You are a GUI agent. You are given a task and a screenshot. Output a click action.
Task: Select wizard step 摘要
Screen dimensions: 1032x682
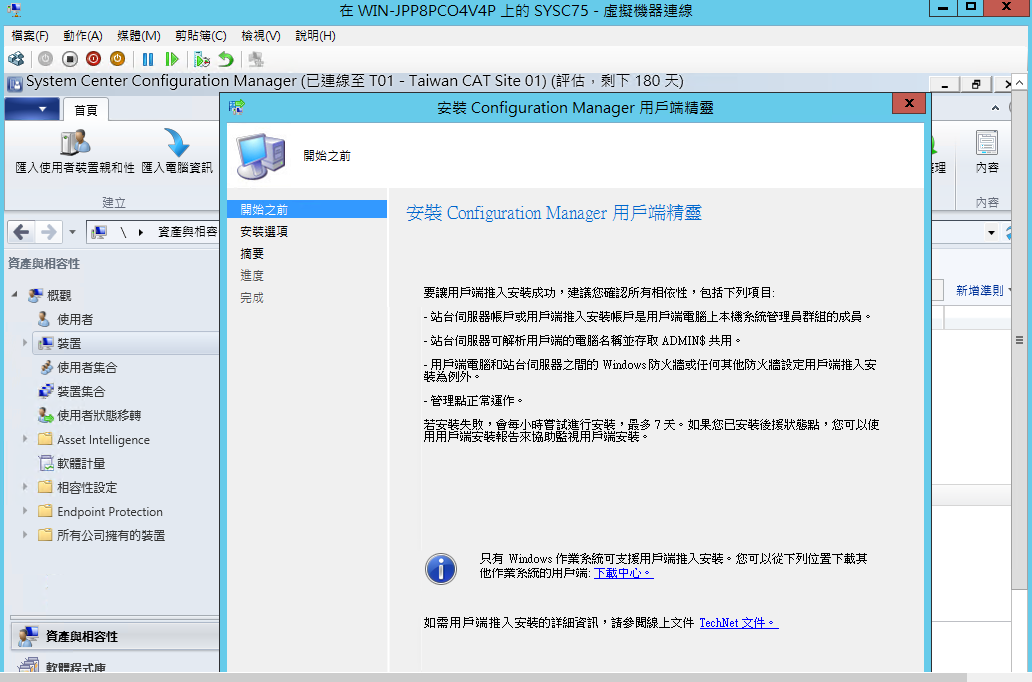252,253
